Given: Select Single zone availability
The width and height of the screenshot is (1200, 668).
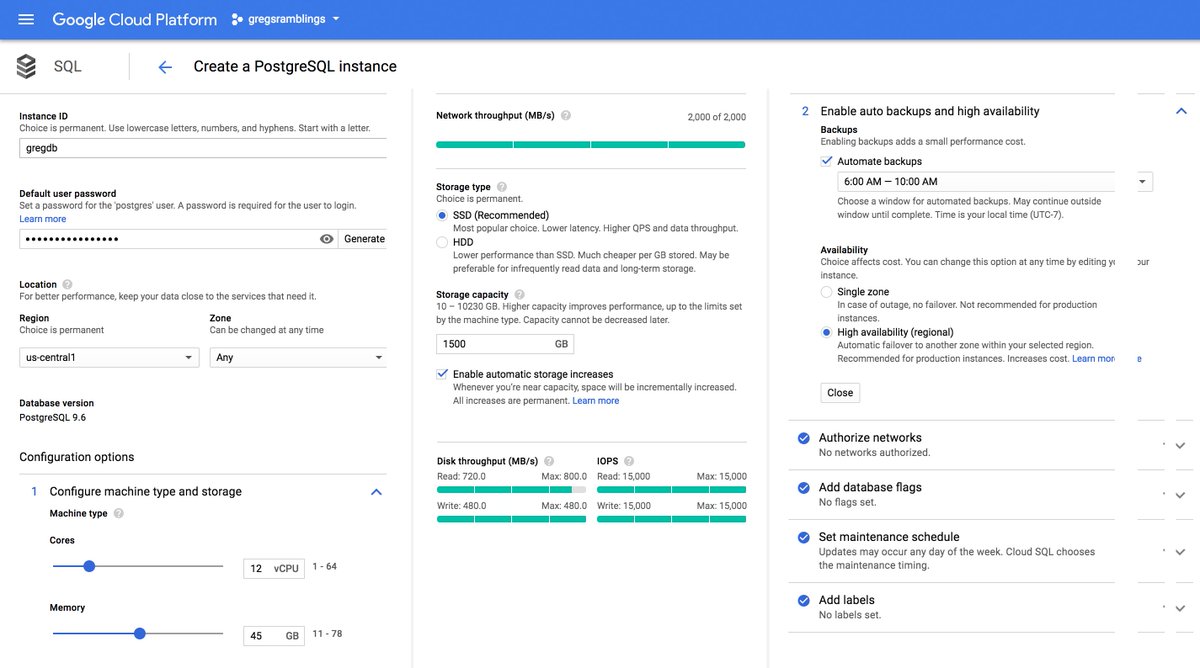Looking at the screenshot, I should [827, 292].
